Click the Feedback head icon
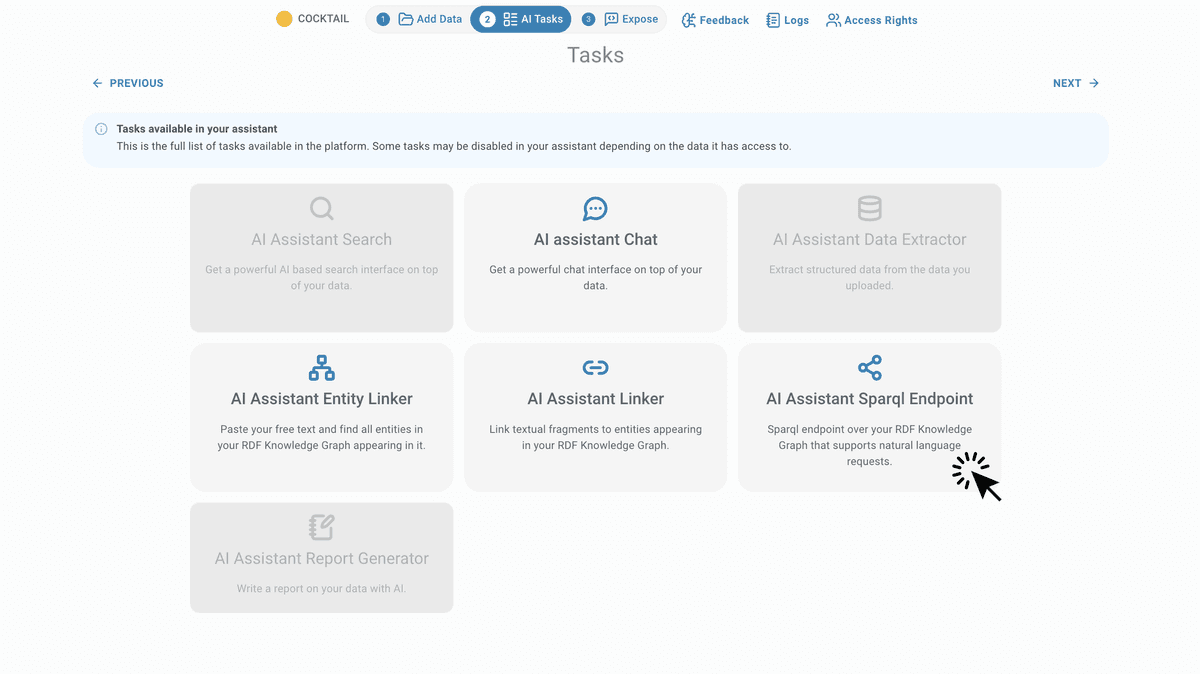 [689, 20]
